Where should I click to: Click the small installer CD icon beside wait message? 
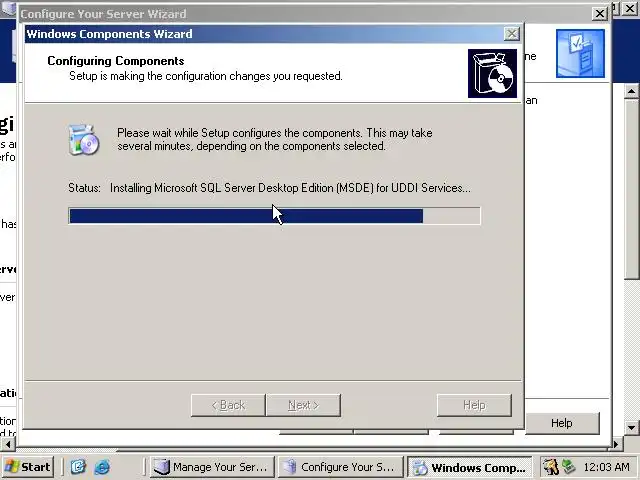pos(84,140)
